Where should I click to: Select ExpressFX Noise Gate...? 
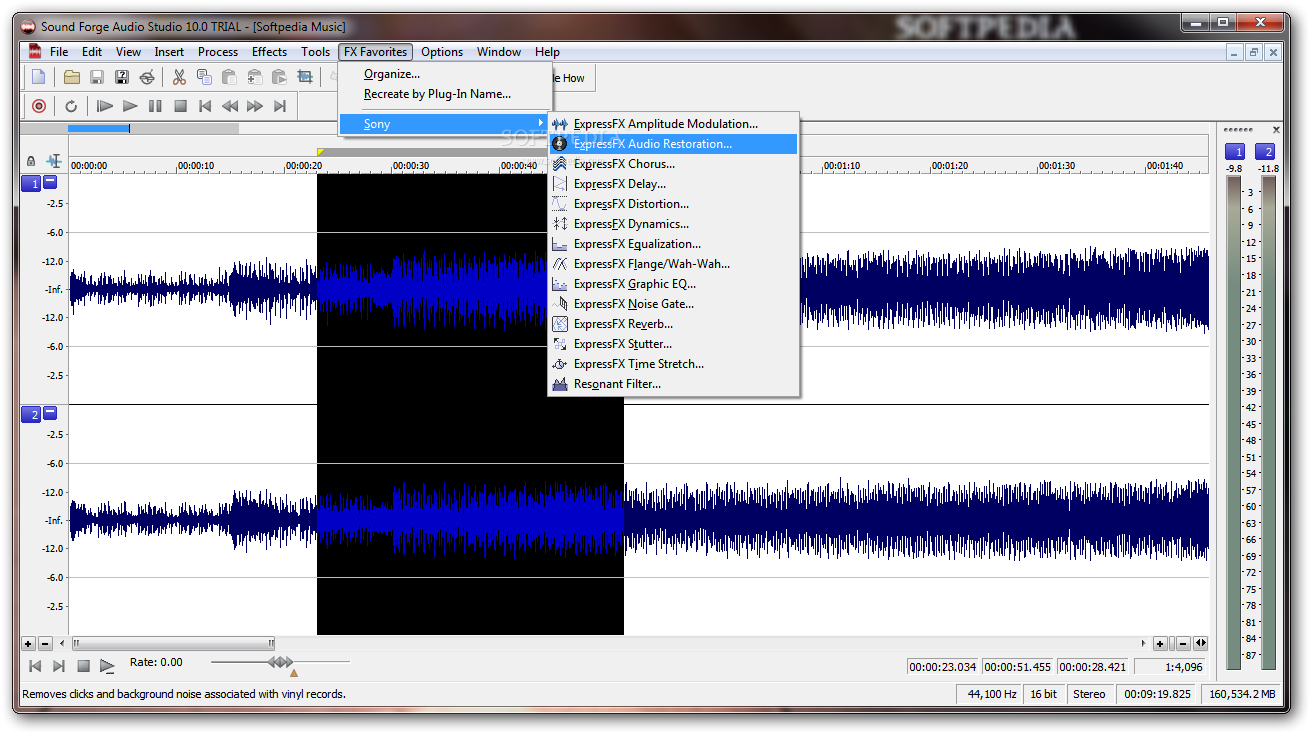tap(673, 304)
